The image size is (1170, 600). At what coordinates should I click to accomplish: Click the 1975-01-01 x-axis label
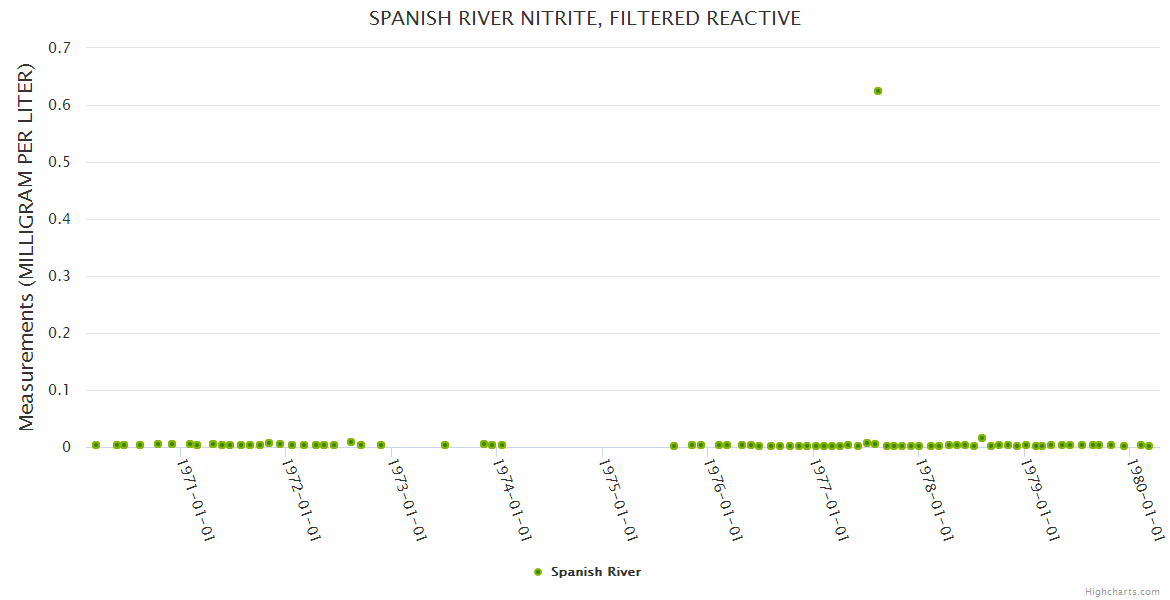620,499
